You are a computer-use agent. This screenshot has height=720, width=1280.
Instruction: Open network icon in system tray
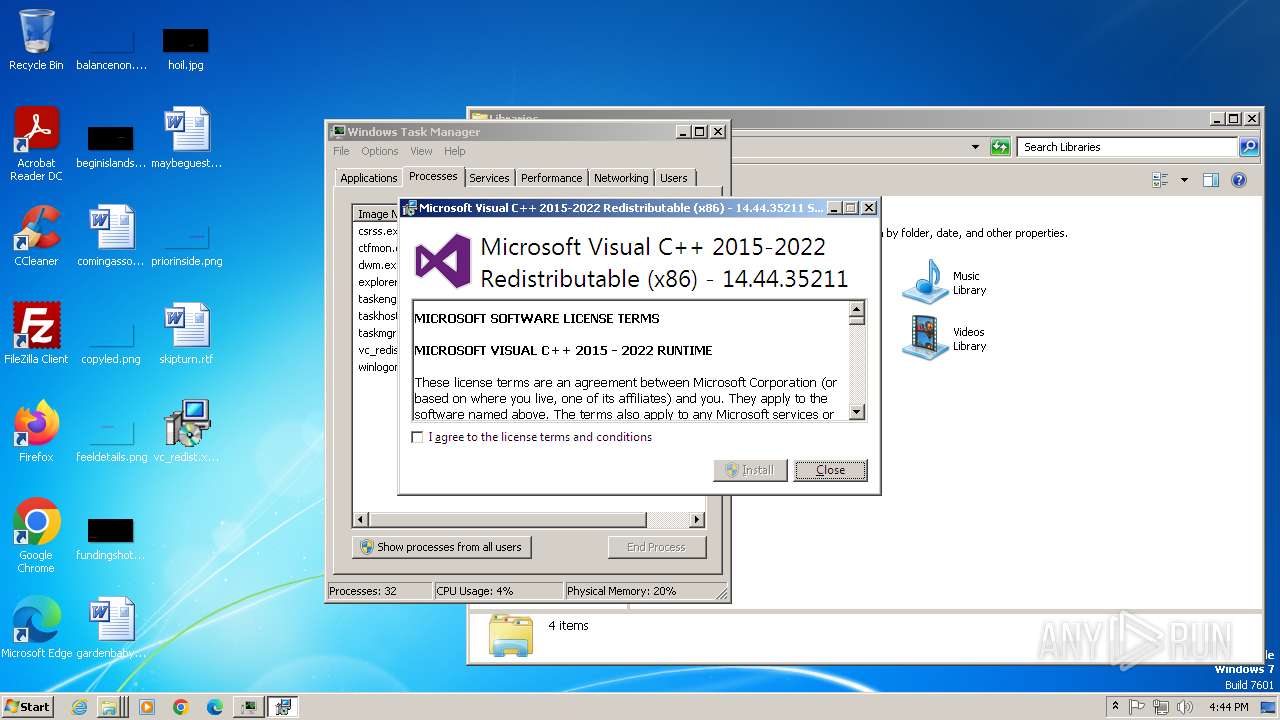[x=1161, y=707]
